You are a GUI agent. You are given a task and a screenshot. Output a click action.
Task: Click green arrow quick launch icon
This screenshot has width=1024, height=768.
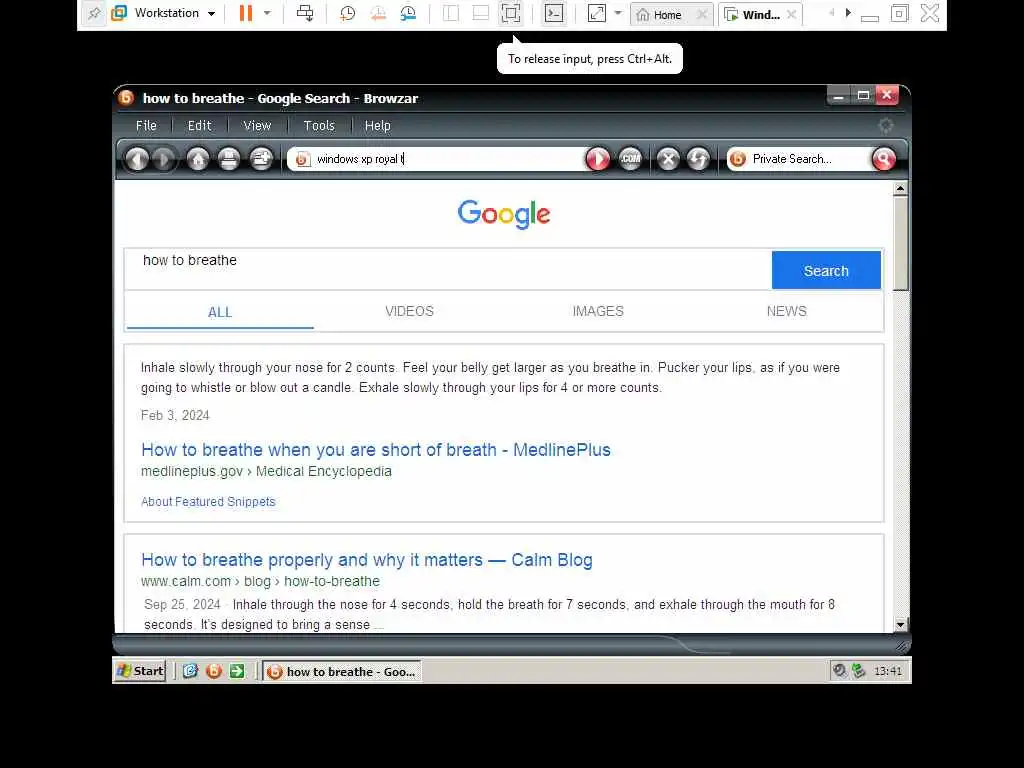(237, 671)
